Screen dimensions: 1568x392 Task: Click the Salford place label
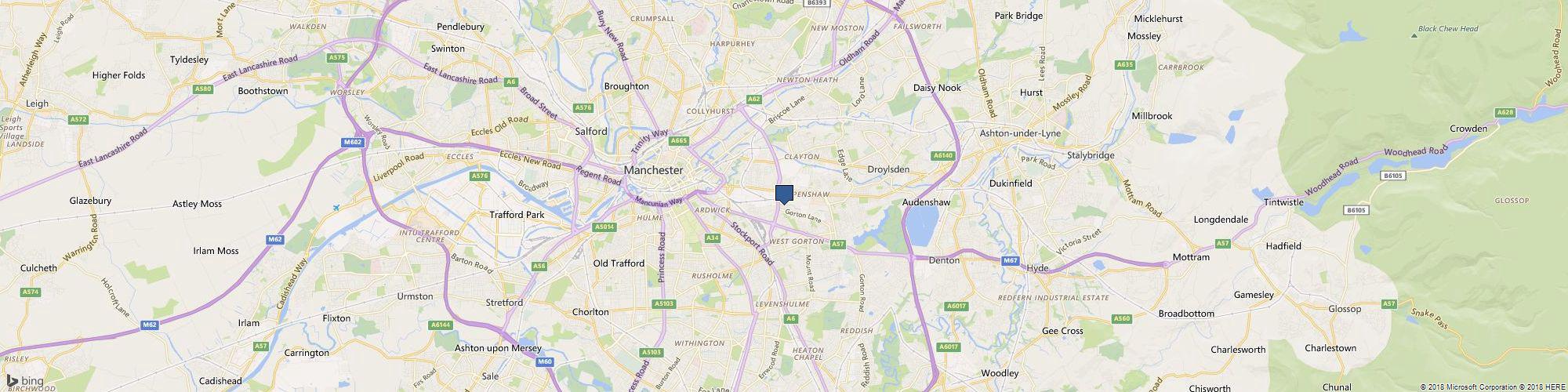[x=591, y=132]
